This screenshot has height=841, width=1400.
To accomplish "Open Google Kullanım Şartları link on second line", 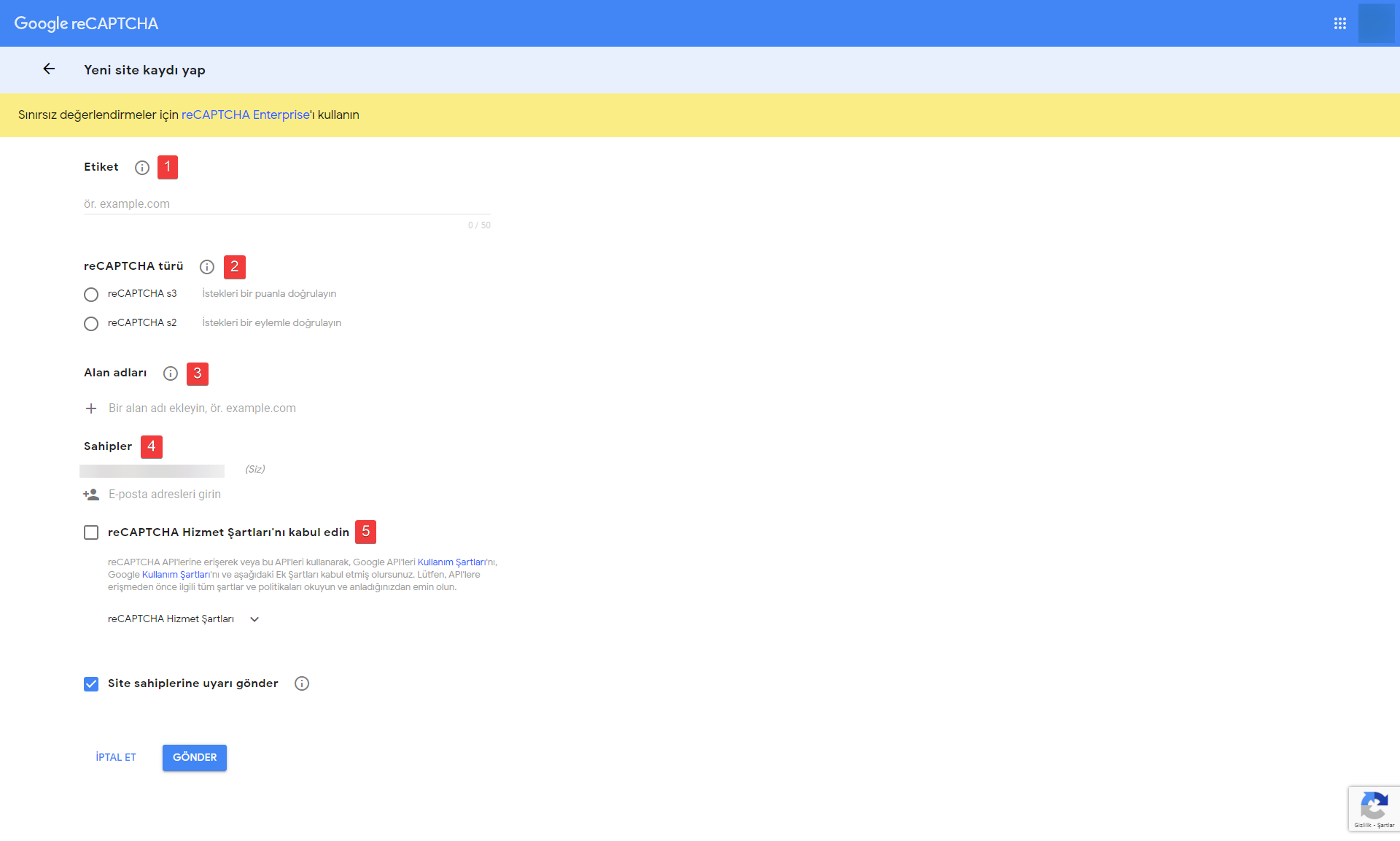I will click(175, 575).
